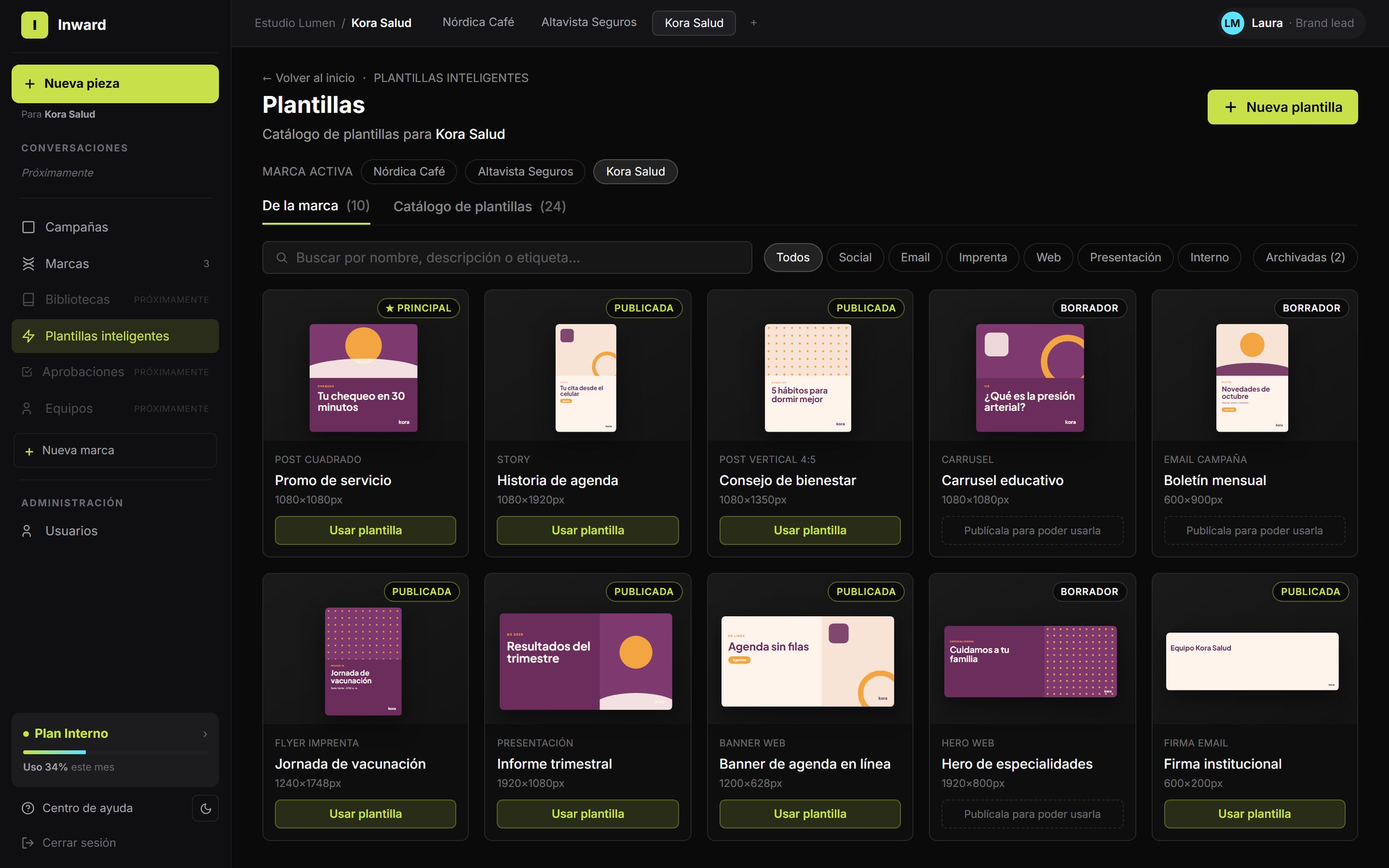Use the Promo de servicio template
Image resolution: width=1389 pixels, height=868 pixels.
tap(365, 531)
